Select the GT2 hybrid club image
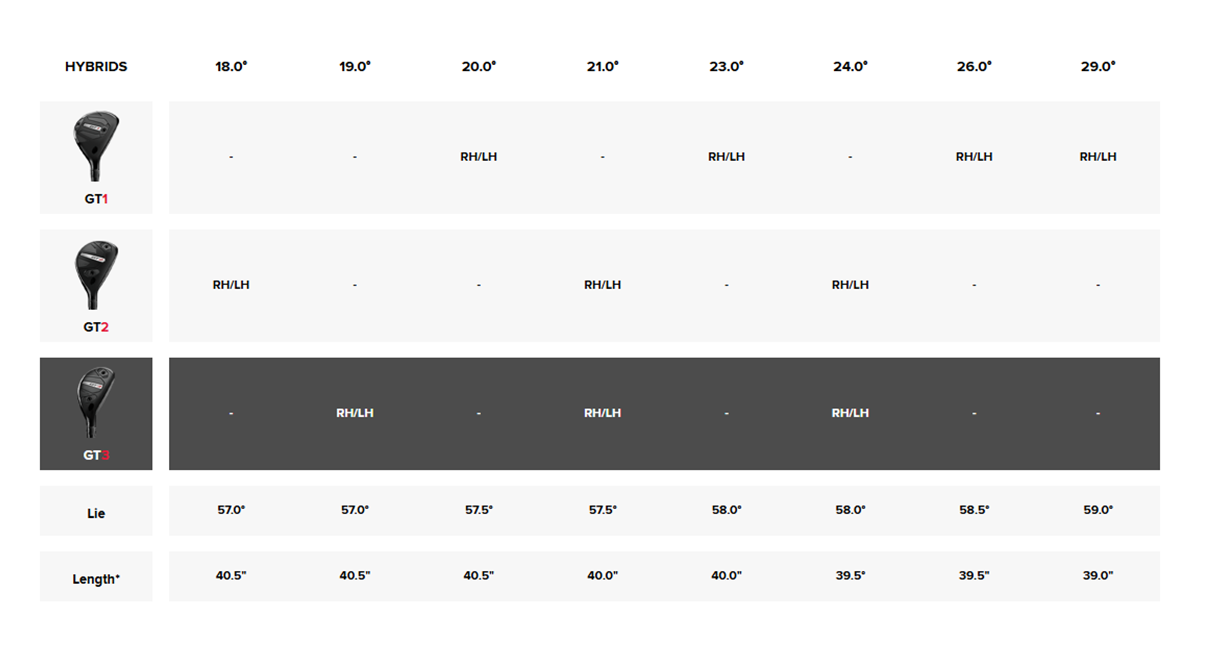This screenshot has height=646, width=1205. pos(96,275)
